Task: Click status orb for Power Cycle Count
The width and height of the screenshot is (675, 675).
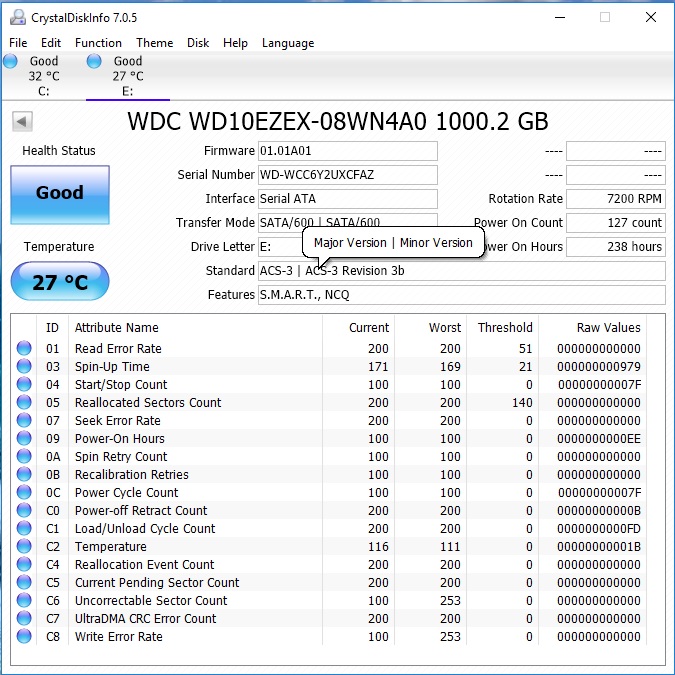Action: point(24,492)
